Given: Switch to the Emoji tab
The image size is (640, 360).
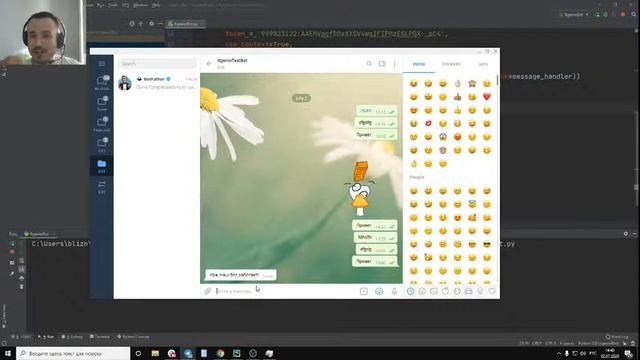Looking at the screenshot, I should click(x=419, y=64).
